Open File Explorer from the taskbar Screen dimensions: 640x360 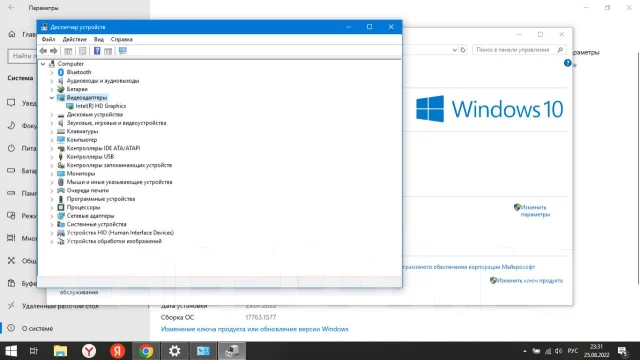tap(60, 351)
